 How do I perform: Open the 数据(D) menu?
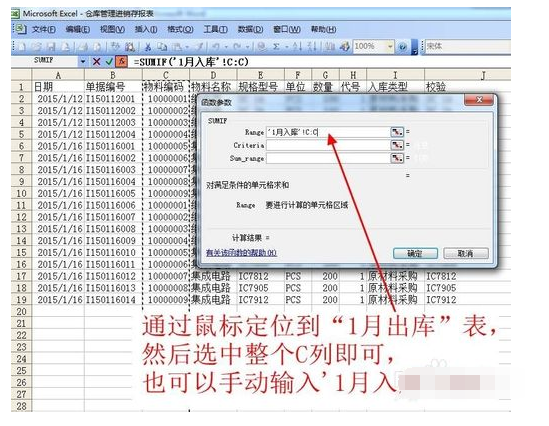(x=250, y=29)
